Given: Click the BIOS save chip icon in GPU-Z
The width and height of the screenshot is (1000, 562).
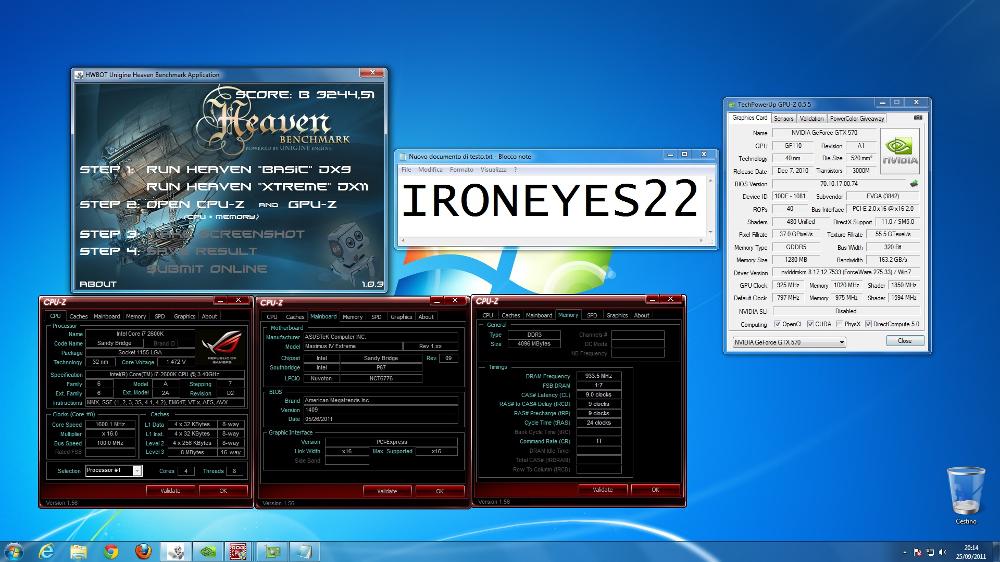Looking at the screenshot, I should (914, 184).
